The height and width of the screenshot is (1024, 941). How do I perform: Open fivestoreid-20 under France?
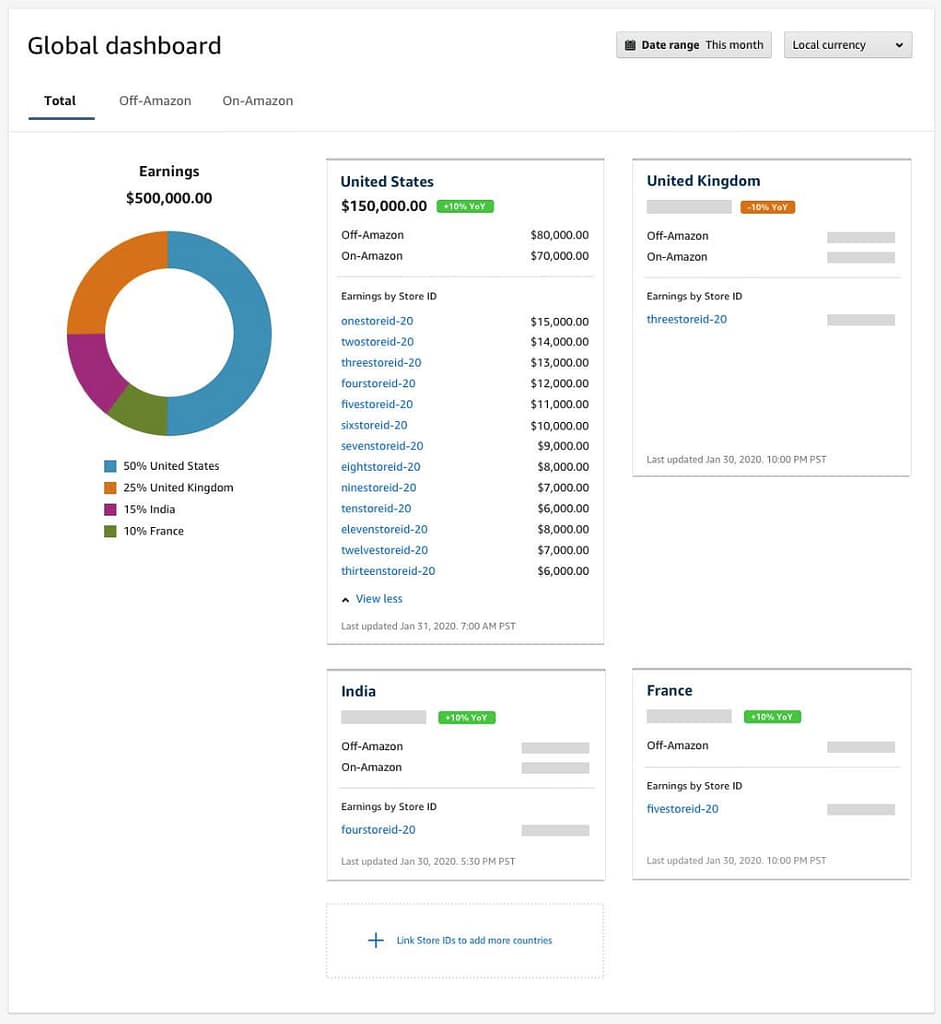coord(682,808)
